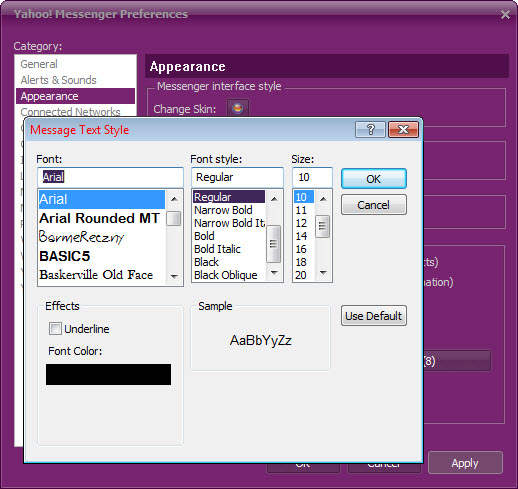Select Bold Italic font style
518x489 pixels.
point(229,249)
